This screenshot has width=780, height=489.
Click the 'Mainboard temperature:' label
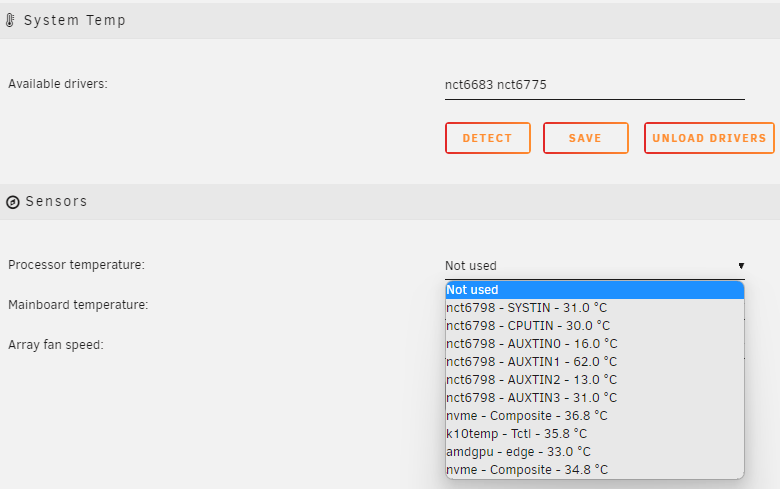[78, 305]
